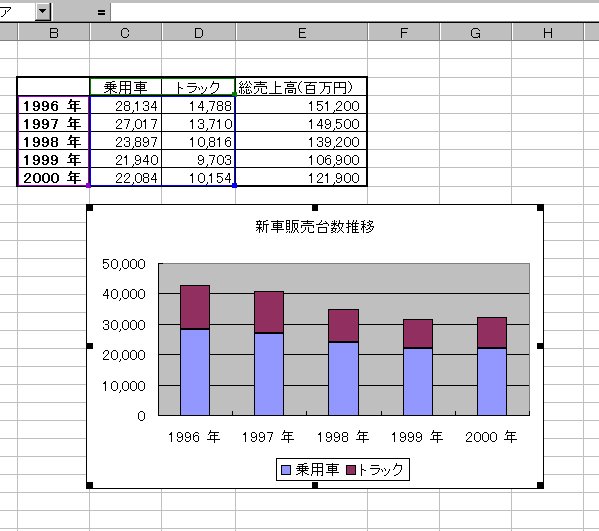Select the cell with value 151,200
This screenshot has width=599, height=531.
click(301, 106)
